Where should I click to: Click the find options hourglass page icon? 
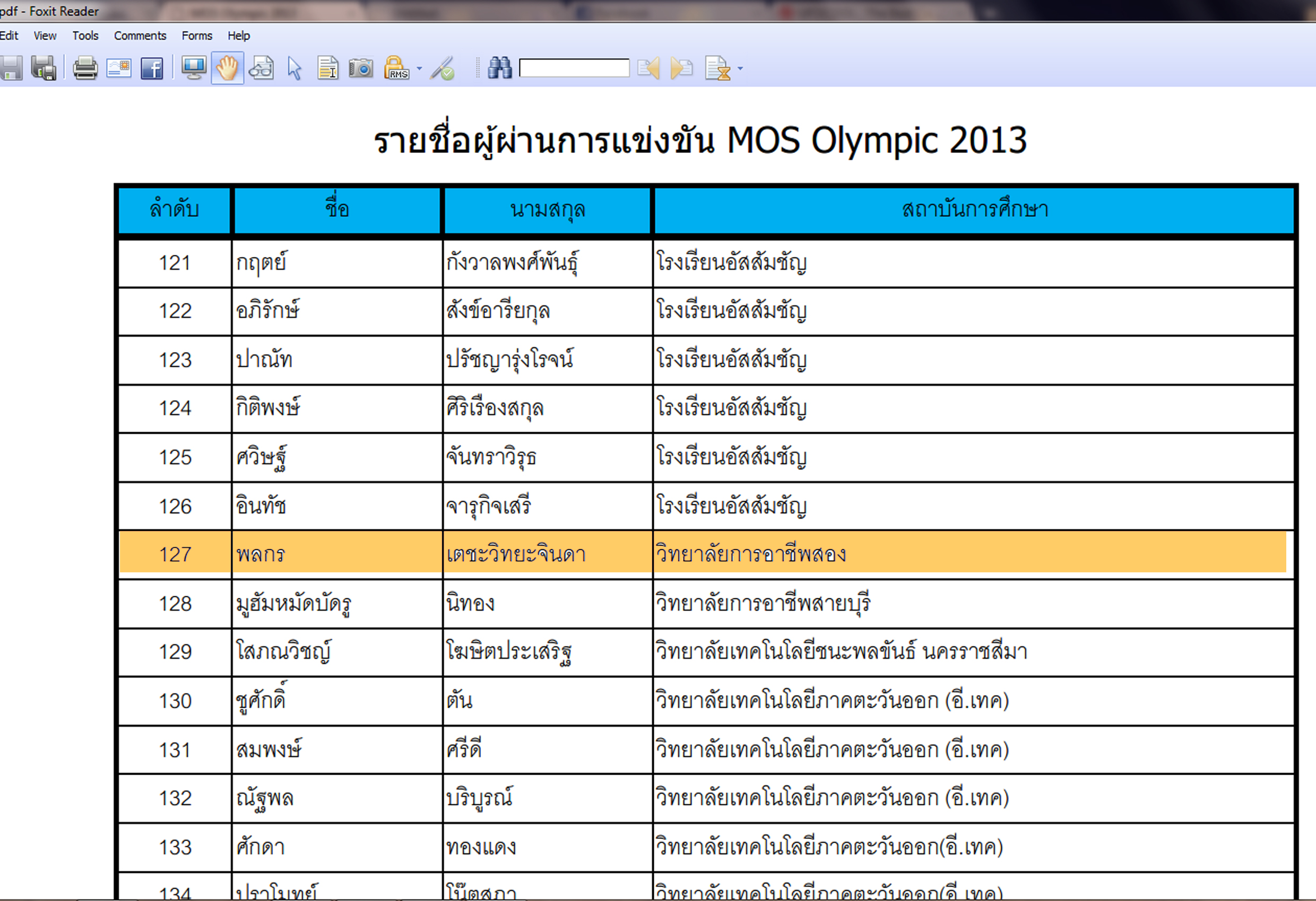[717, 68]
